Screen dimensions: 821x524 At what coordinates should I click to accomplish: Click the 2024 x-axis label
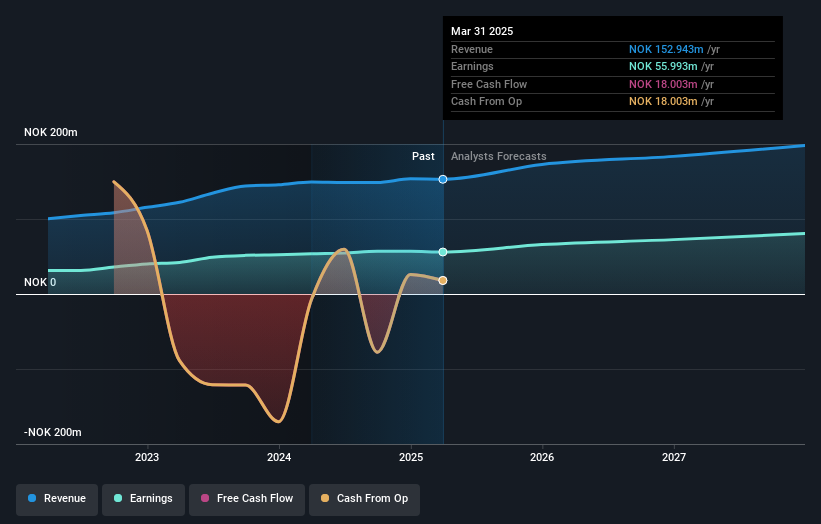pos(279,458)
